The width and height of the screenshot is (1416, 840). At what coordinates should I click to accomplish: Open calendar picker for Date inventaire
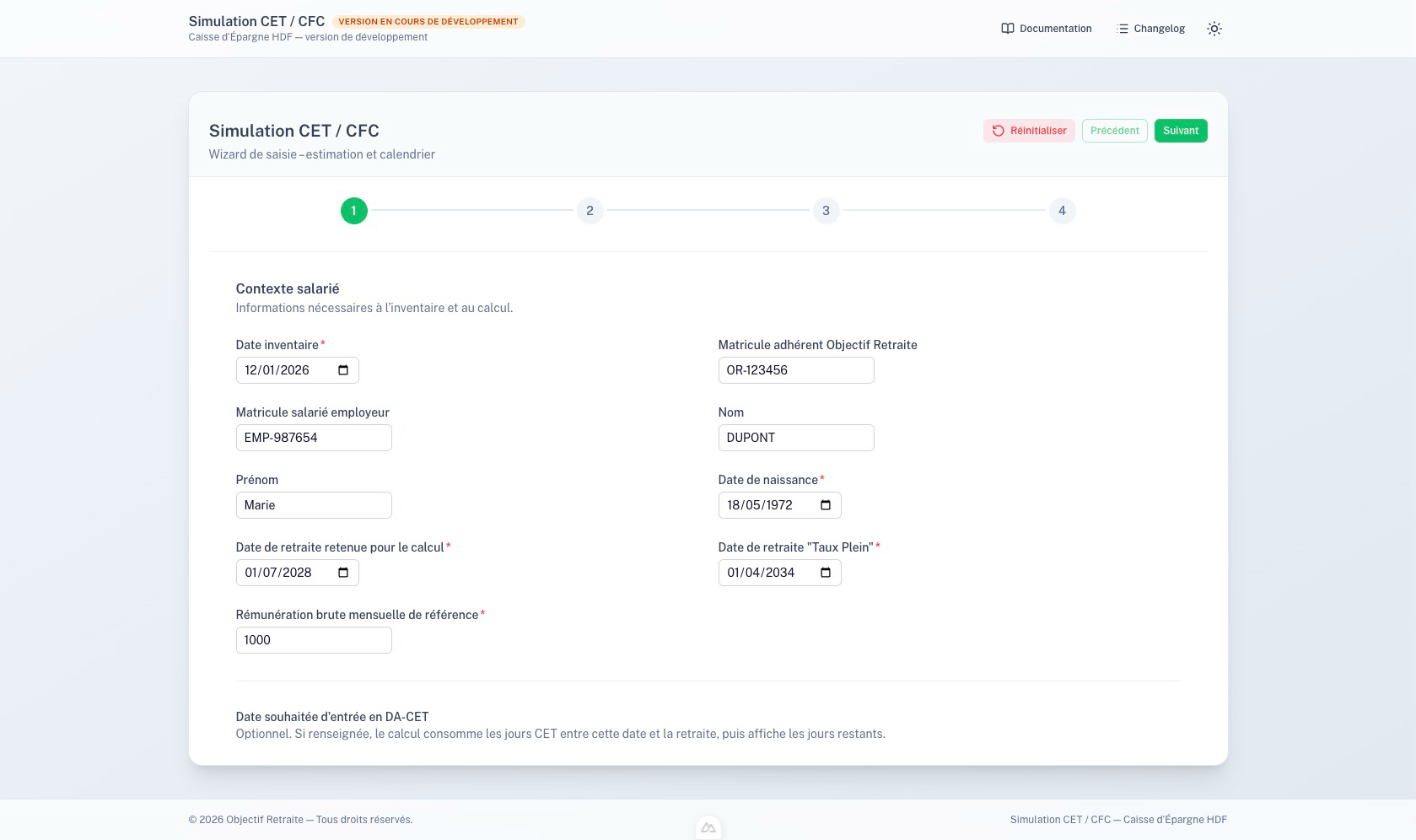[343, 370]
